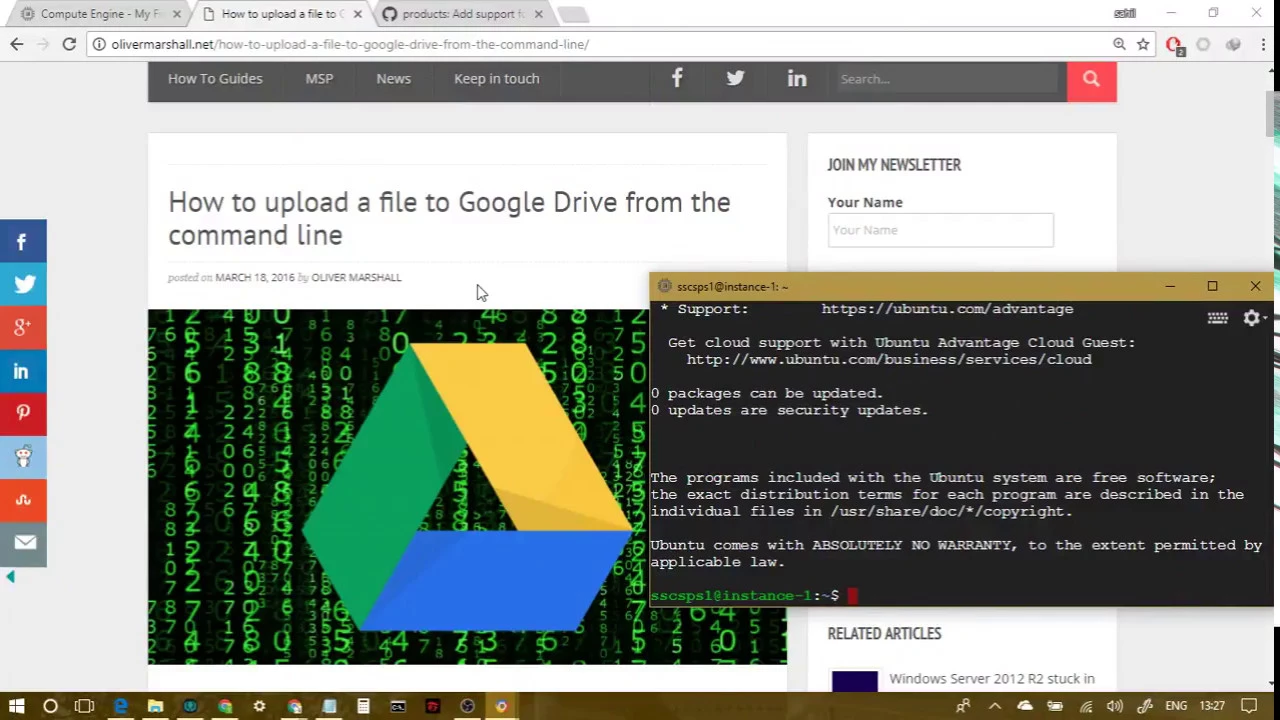Click the LinkedIn icon in the site header
Viewport: 1280px width, 720px height.
click(797, 79)
